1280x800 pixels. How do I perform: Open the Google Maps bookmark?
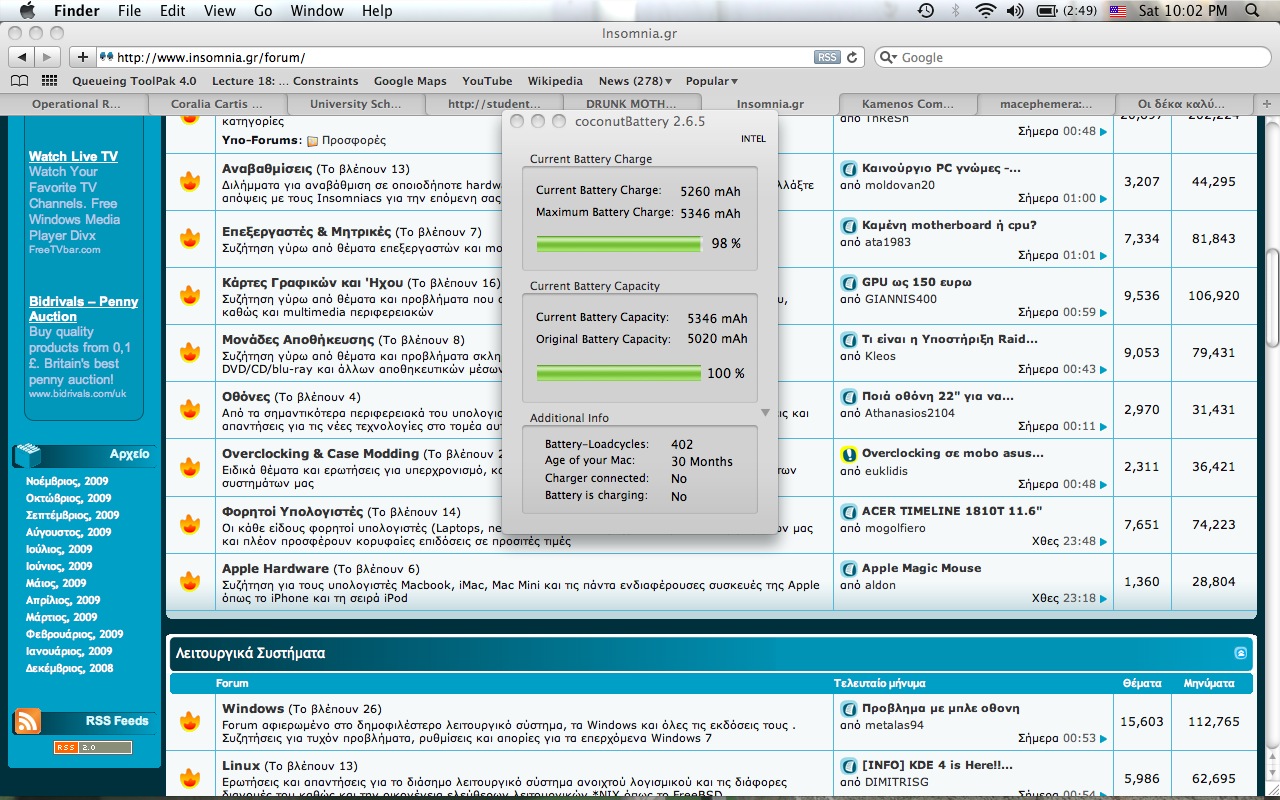410,81
